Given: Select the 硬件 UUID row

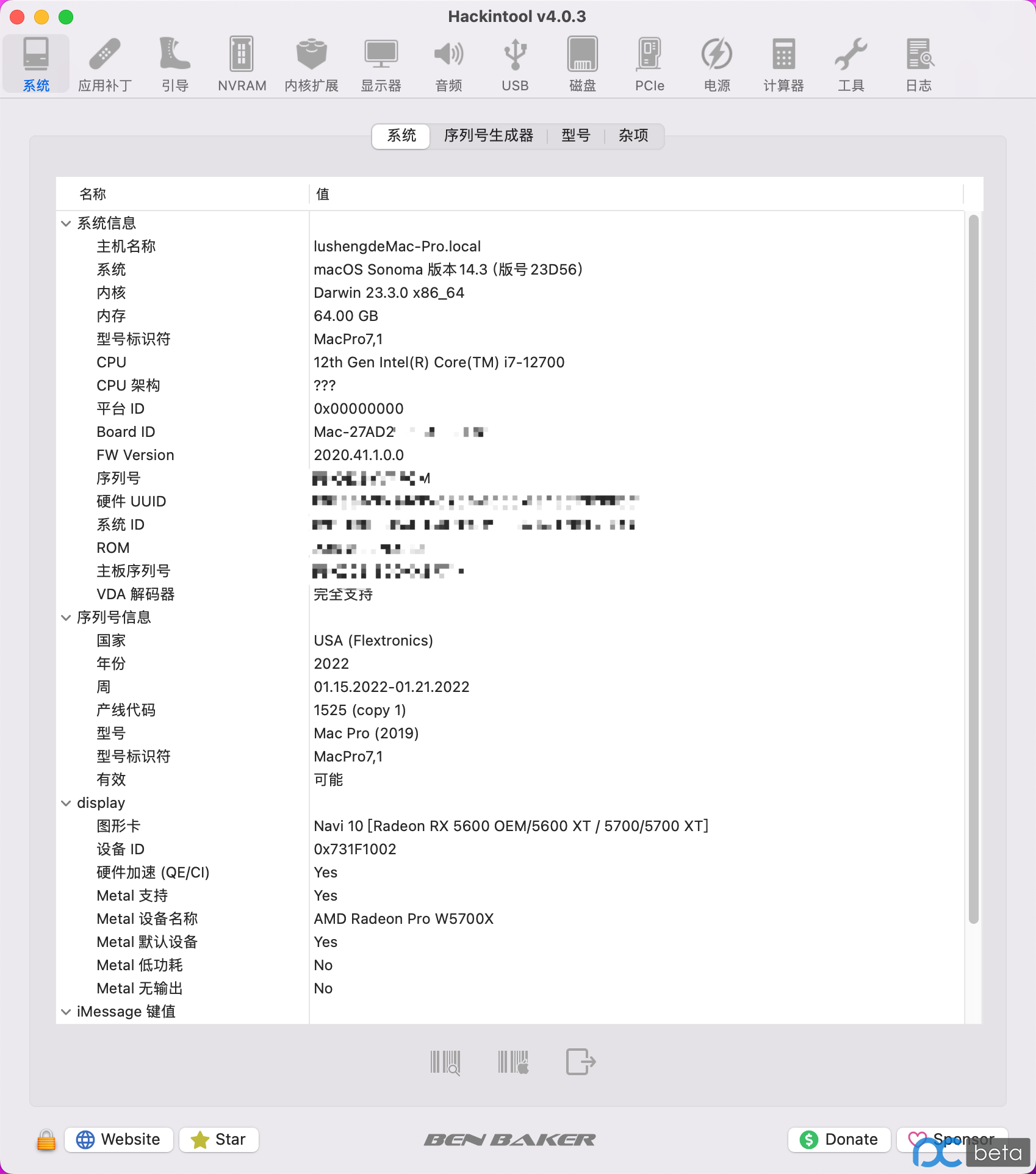Looking at the screenshot, I should pyautogui.click(x=510, y=502).
